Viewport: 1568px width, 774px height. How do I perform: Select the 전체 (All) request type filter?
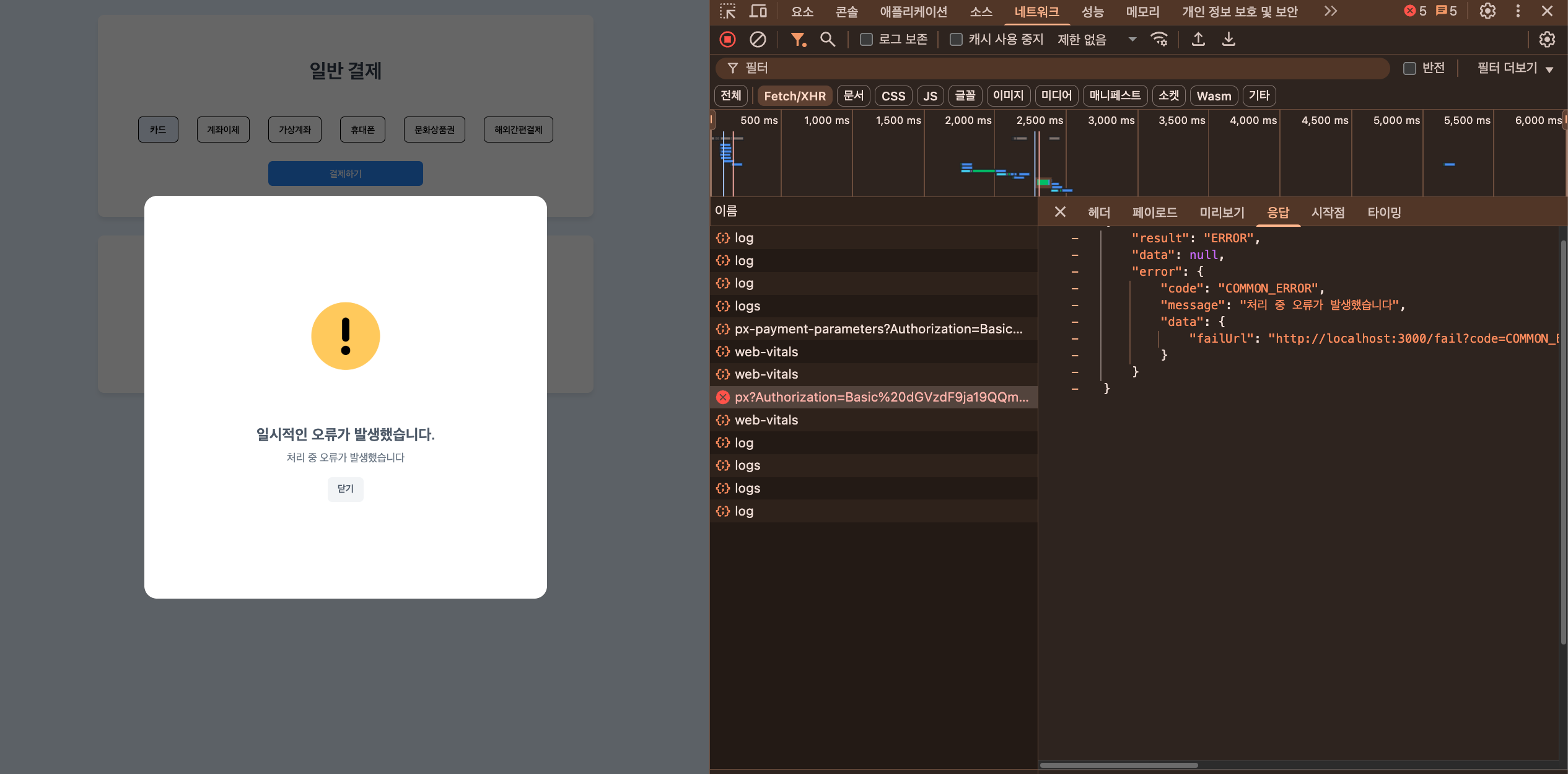click(731, 95)
